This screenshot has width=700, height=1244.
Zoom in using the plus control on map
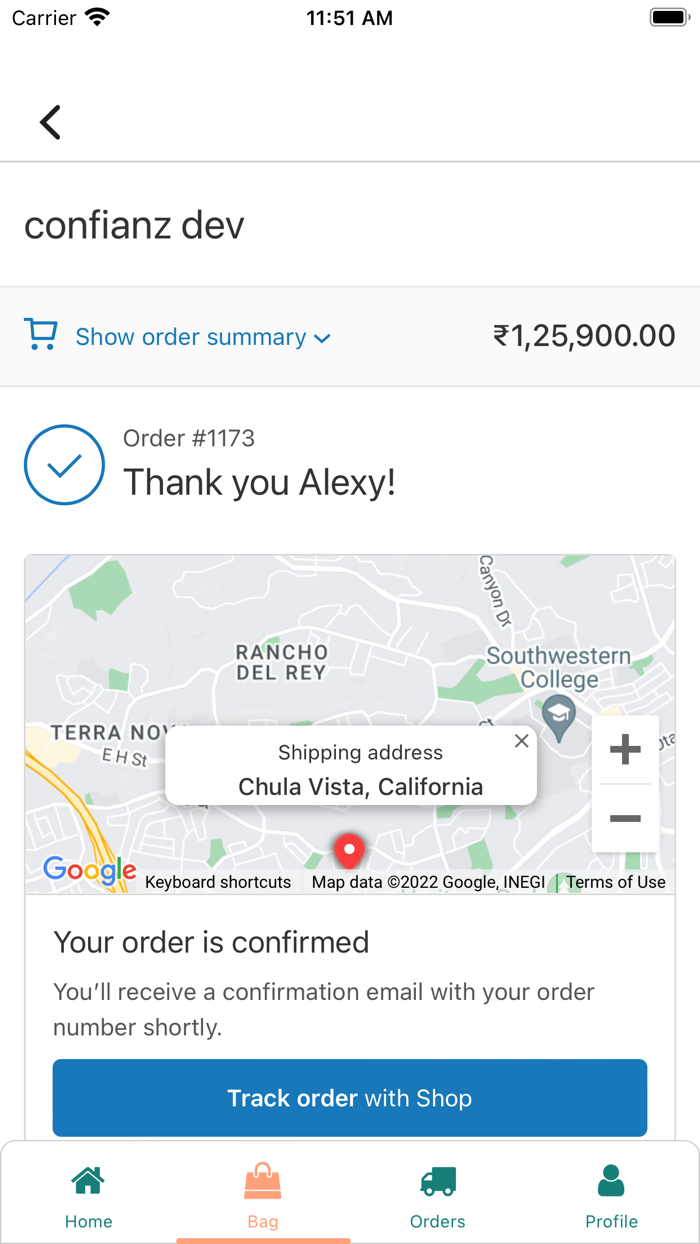pos(625,750)
